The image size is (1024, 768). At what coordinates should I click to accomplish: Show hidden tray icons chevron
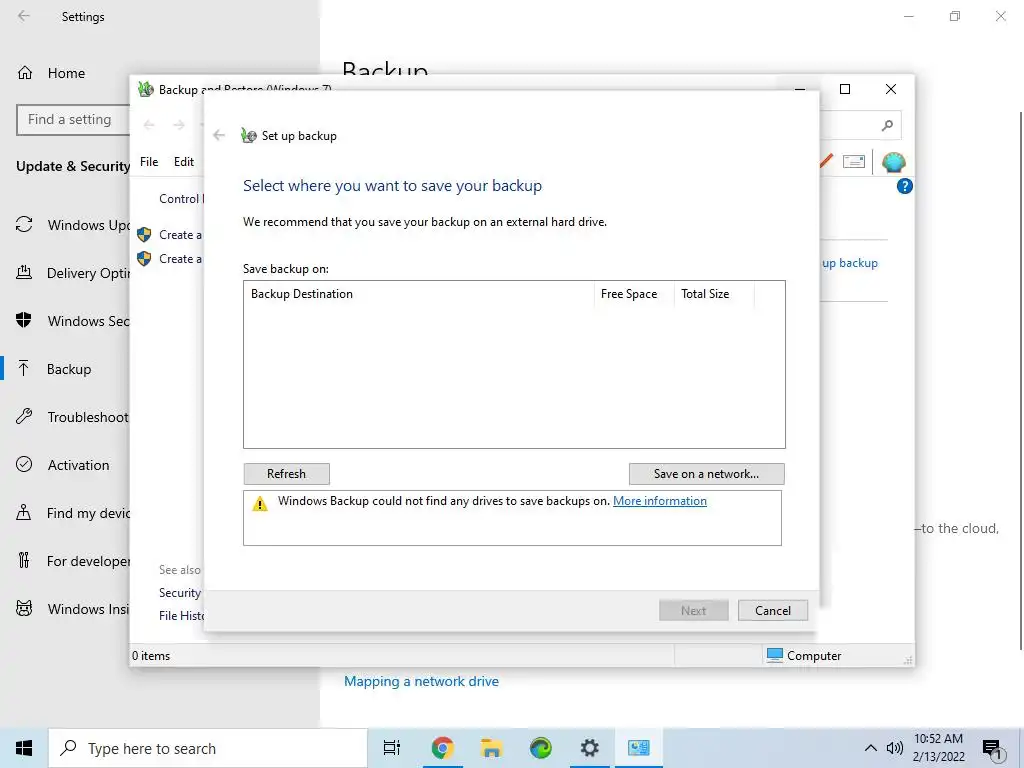pyautogui.click(x=871, y=748)
